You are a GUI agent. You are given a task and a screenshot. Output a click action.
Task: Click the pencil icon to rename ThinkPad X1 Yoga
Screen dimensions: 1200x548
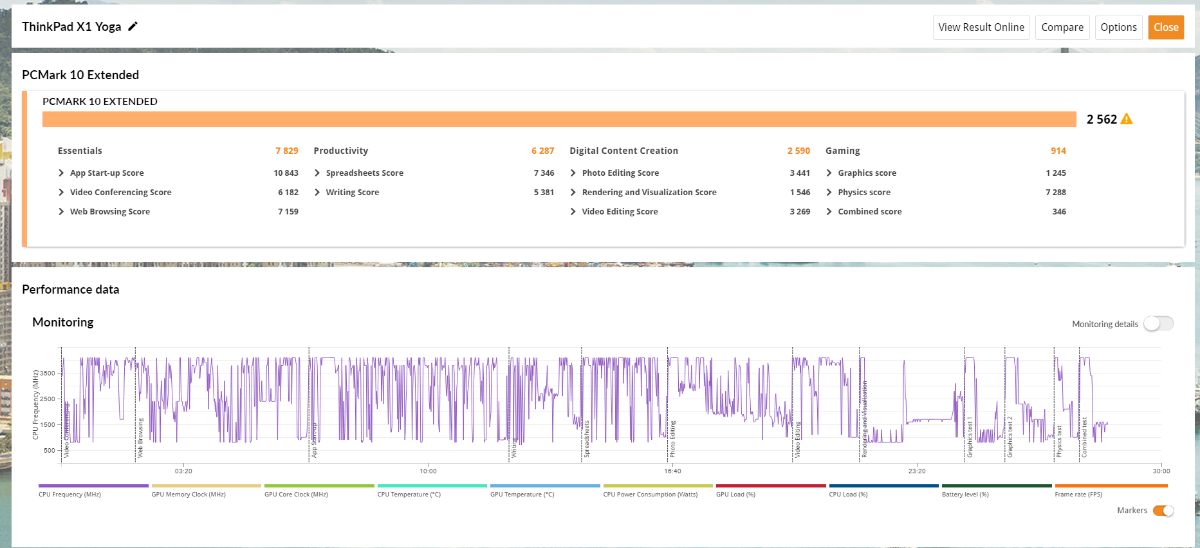(133, 27)
